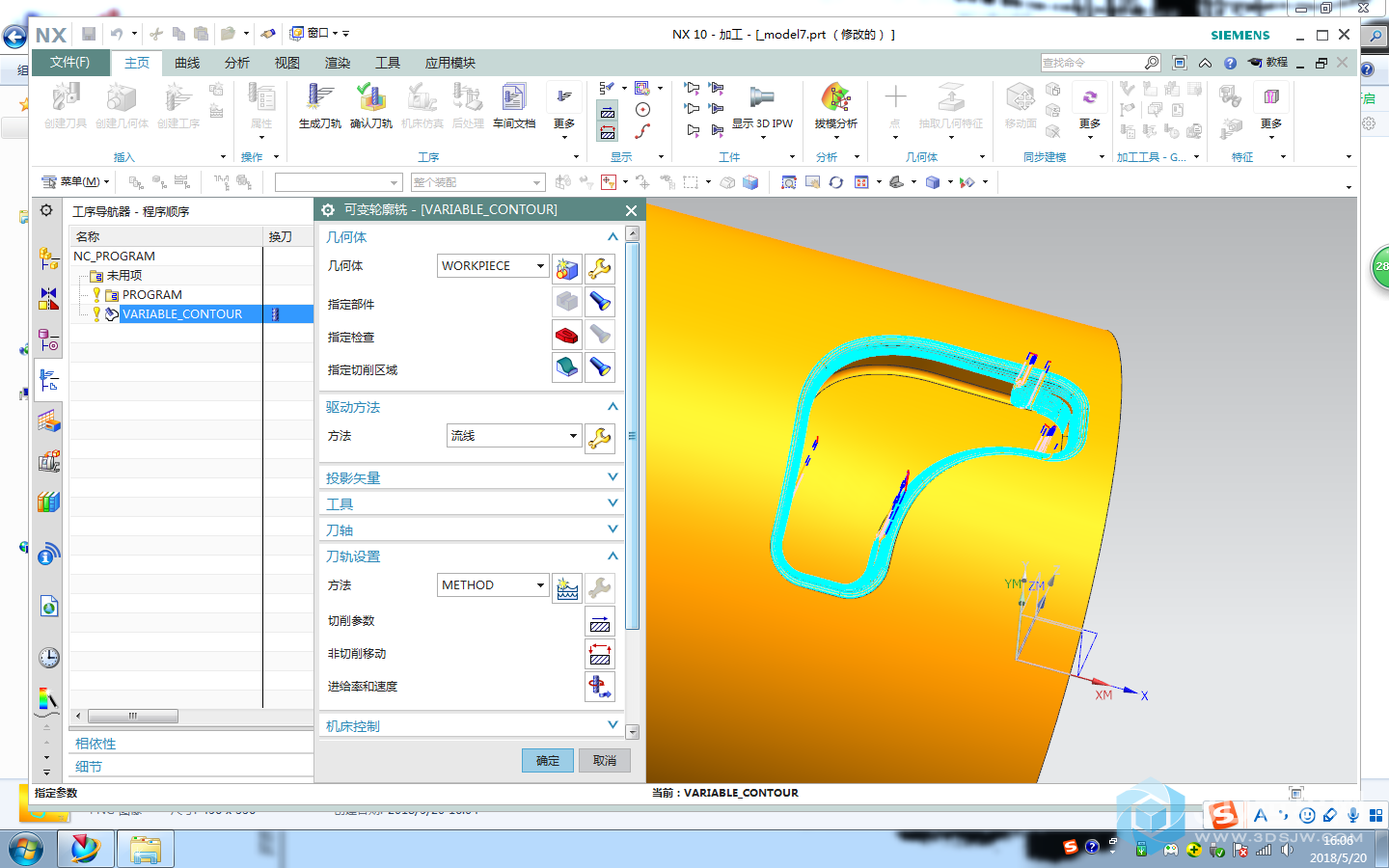This screenshot has width=1389, height=868.
Task: Open the 流线 drive method dropdown
Action: coord(573,436)
